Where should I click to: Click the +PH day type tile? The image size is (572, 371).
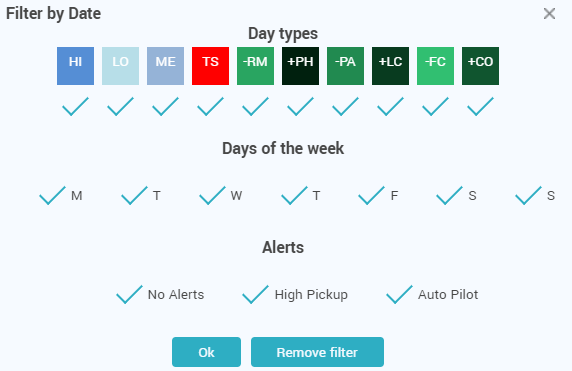tap(301, 66)
